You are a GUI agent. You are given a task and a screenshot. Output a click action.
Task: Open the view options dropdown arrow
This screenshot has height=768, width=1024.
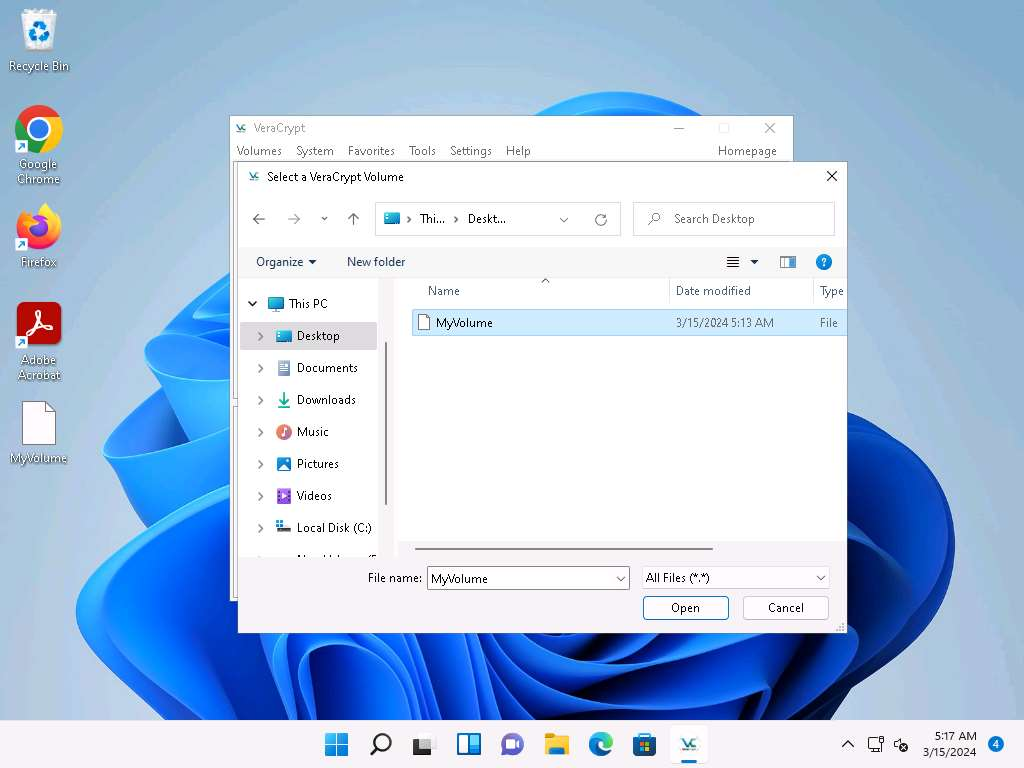click(x=754, y=262)
